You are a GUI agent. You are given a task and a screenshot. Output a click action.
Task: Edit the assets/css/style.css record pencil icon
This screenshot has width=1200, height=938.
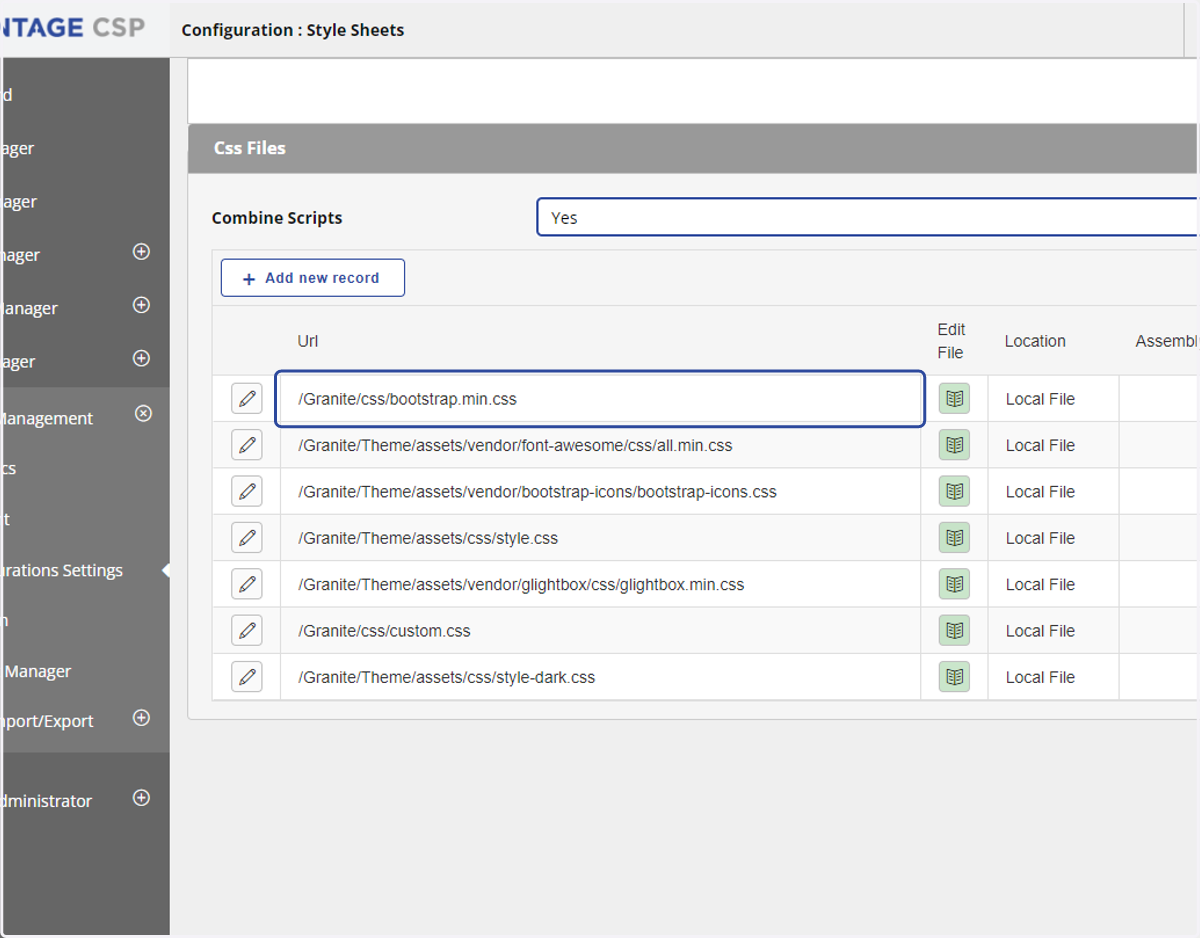point(247,537)
